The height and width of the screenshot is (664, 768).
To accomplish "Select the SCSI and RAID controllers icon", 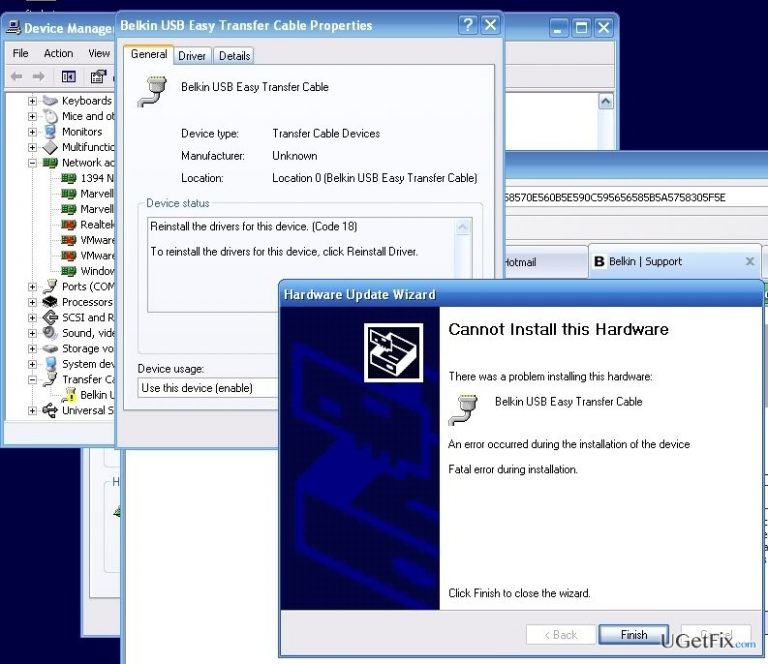I will 50,318.
